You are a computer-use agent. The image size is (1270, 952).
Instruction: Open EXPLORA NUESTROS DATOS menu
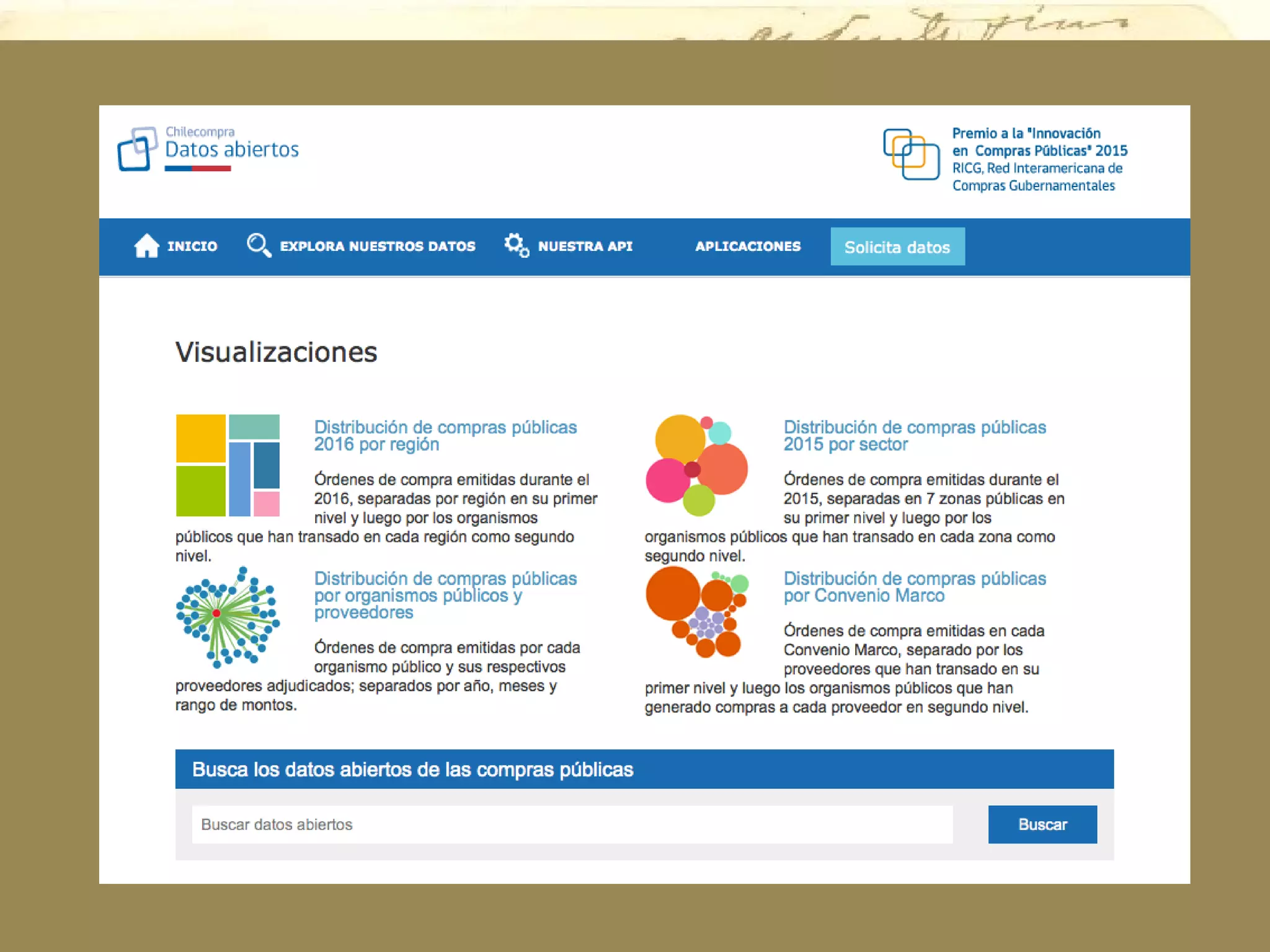[x=377, y=247]
